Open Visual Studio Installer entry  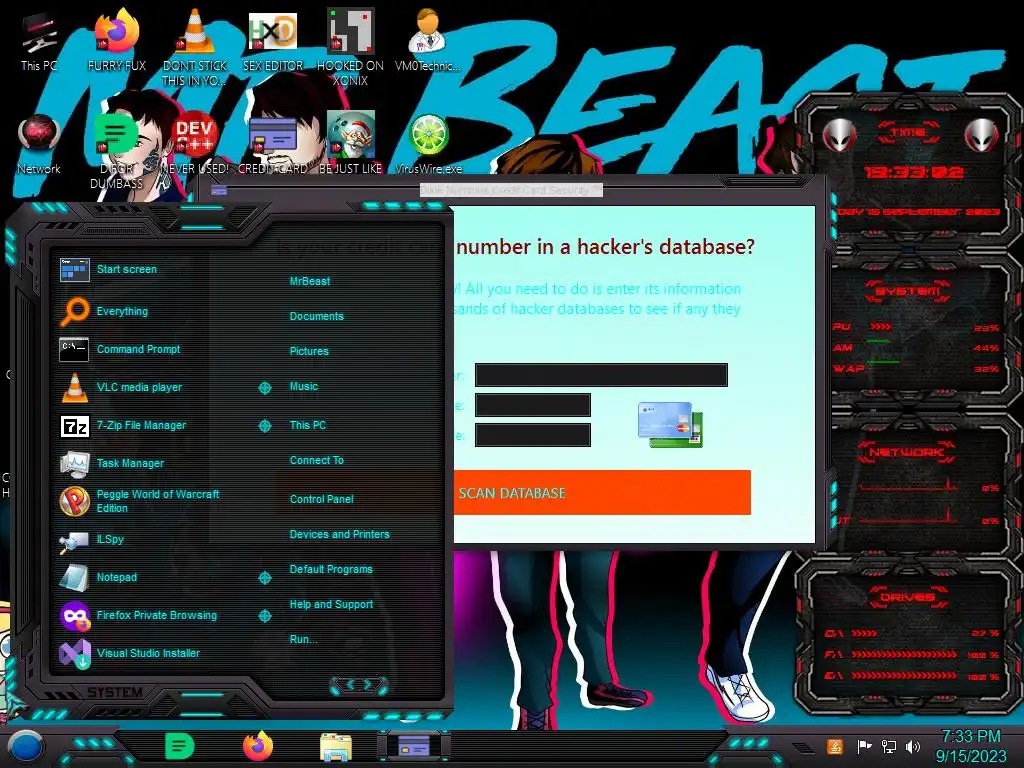(148, 653)
